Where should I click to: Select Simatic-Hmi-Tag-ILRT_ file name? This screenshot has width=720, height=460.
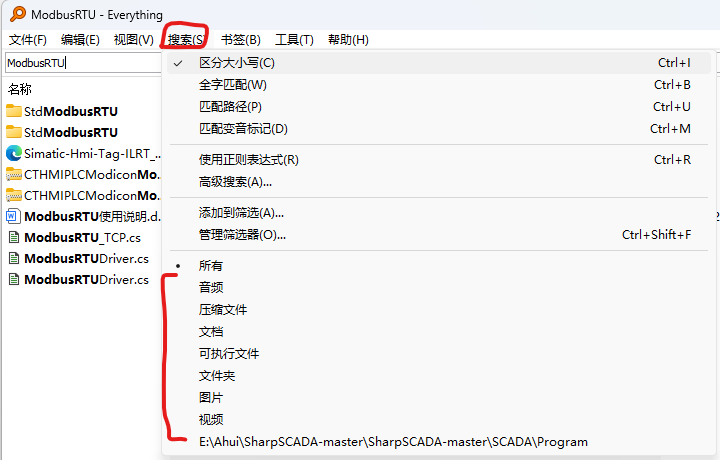(92, 153)
